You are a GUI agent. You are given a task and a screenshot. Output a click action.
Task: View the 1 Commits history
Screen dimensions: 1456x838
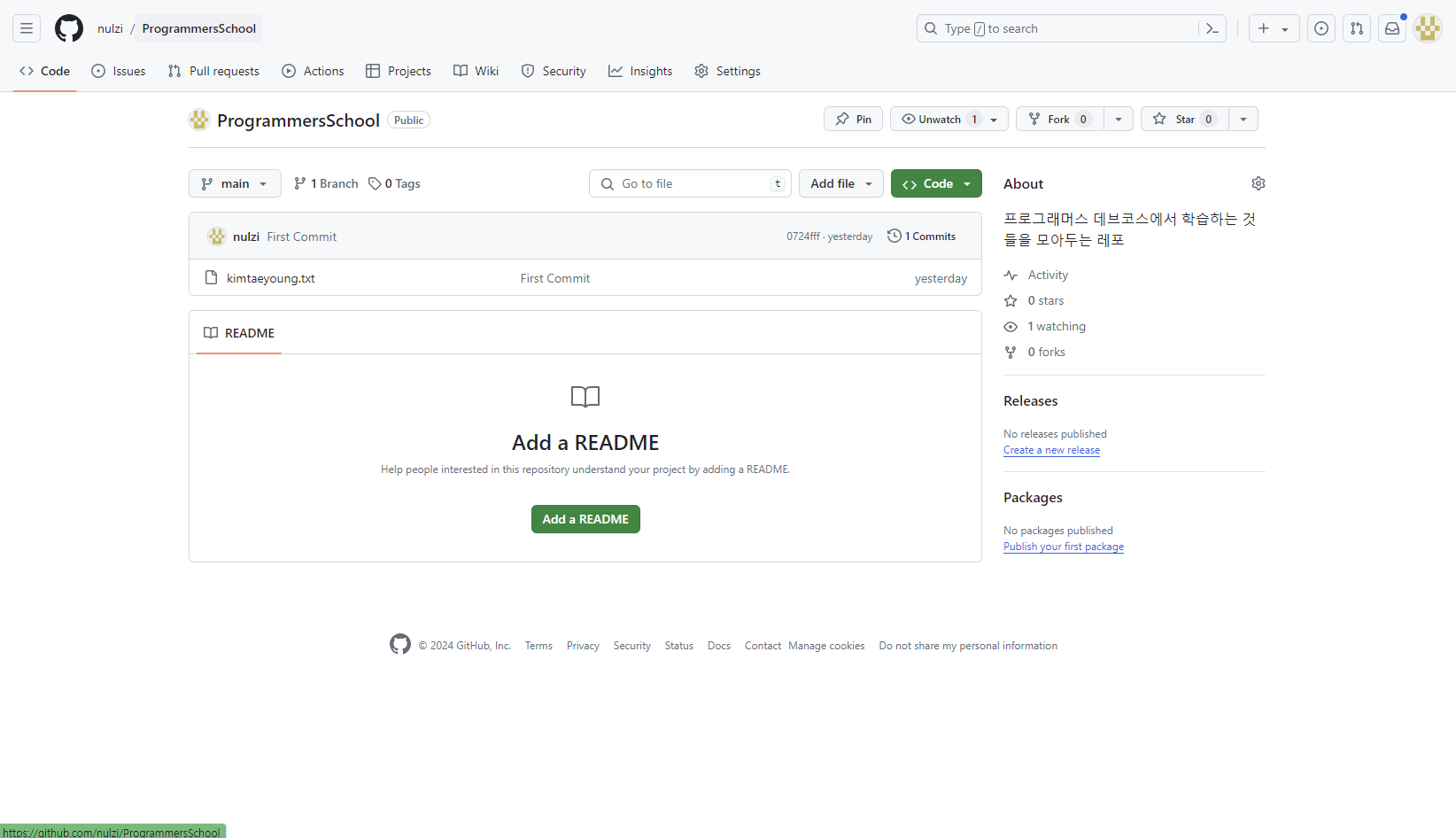coord(922,236)
